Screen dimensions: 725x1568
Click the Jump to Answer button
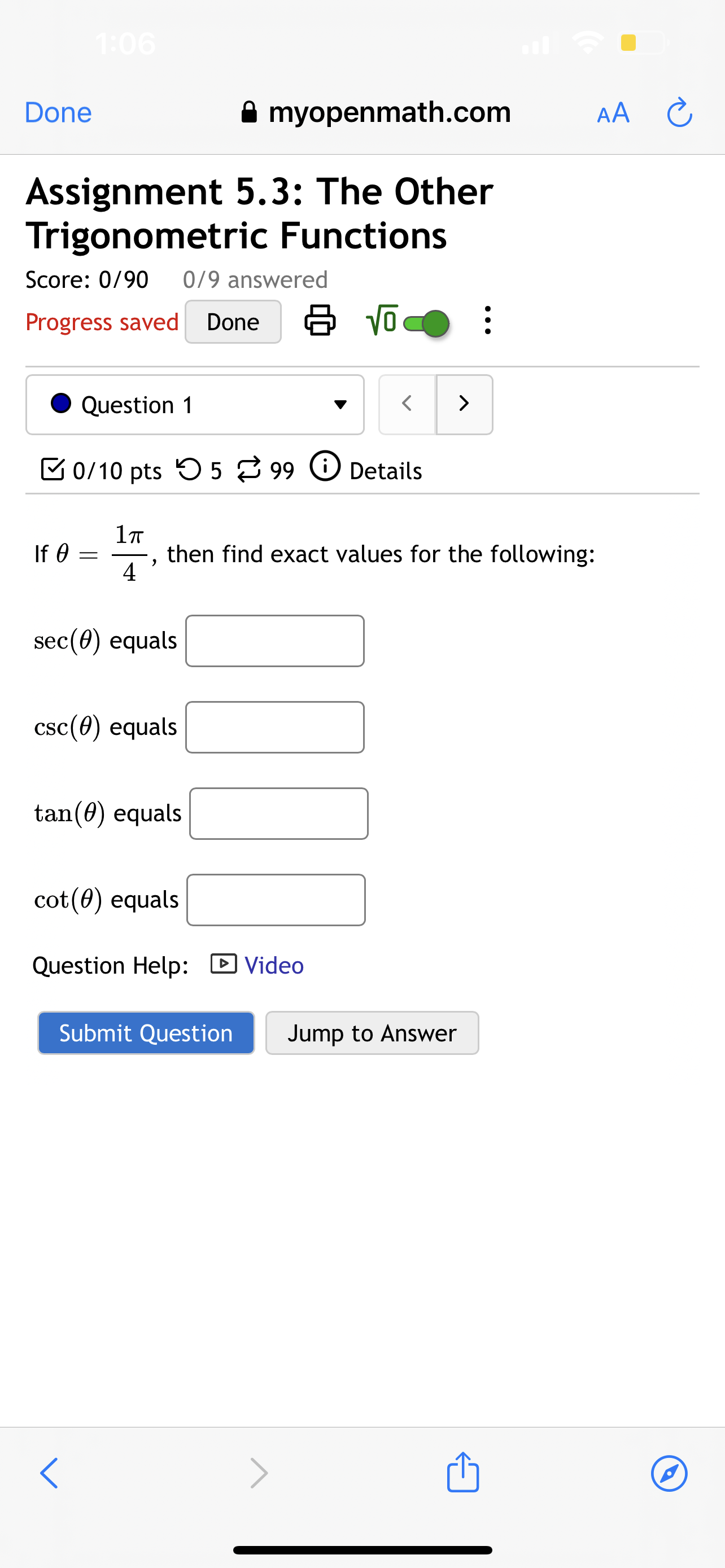pos(372,1033)
